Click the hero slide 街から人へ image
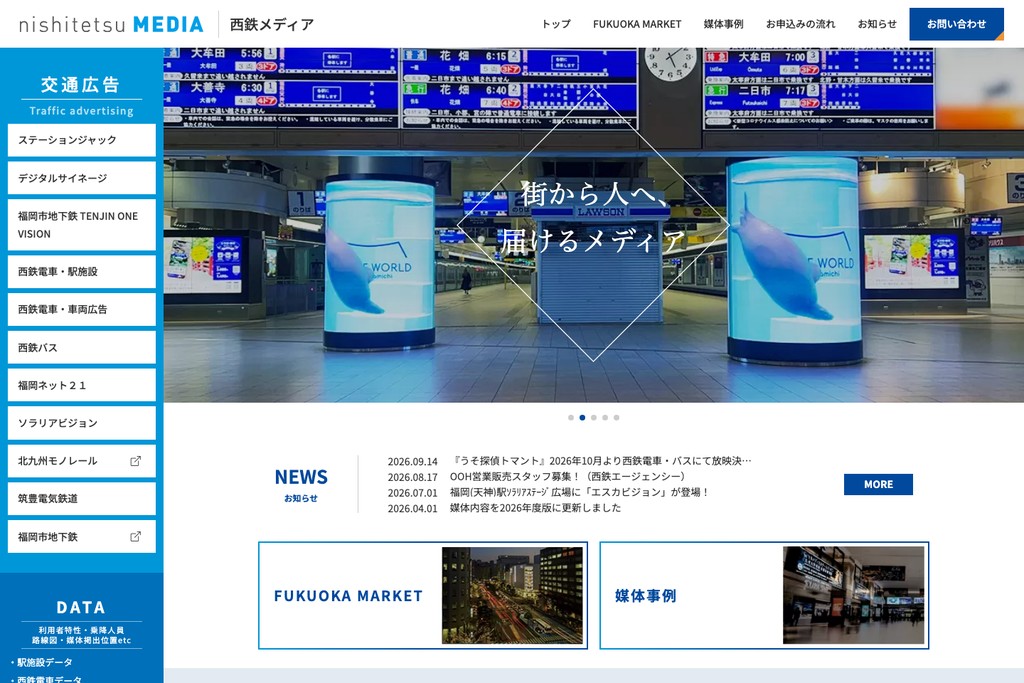Image resolution: width=1024 pixels, height=683 pixels. coord(594,225)
